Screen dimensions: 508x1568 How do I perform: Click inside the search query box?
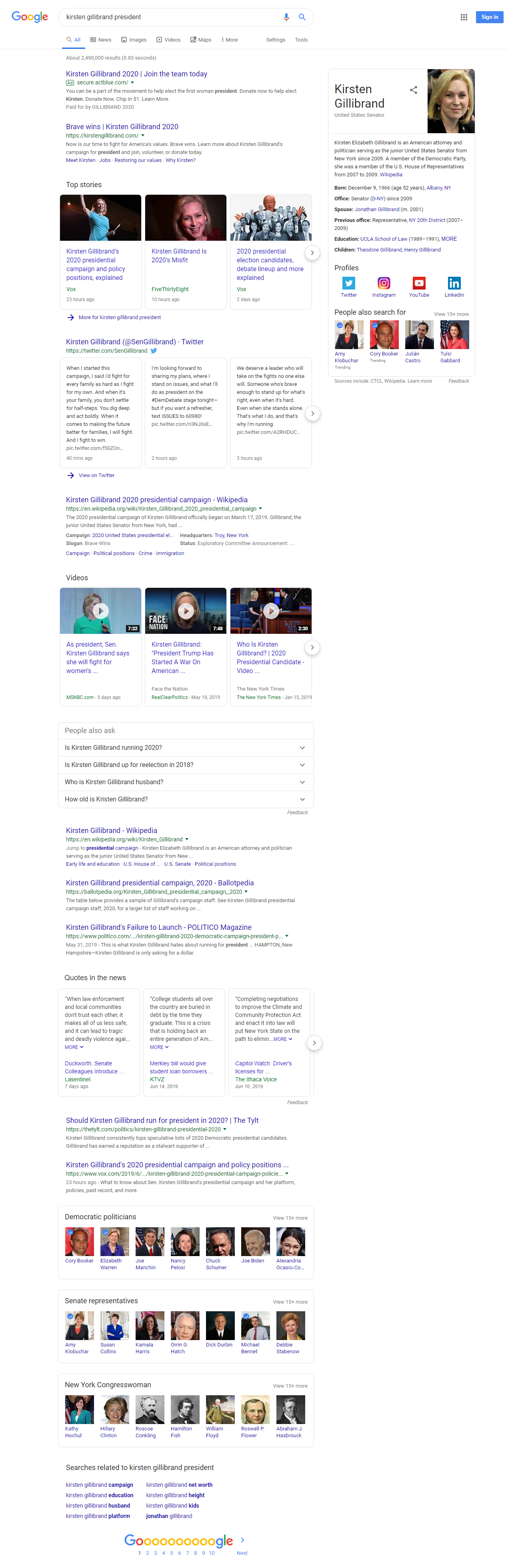170,17
